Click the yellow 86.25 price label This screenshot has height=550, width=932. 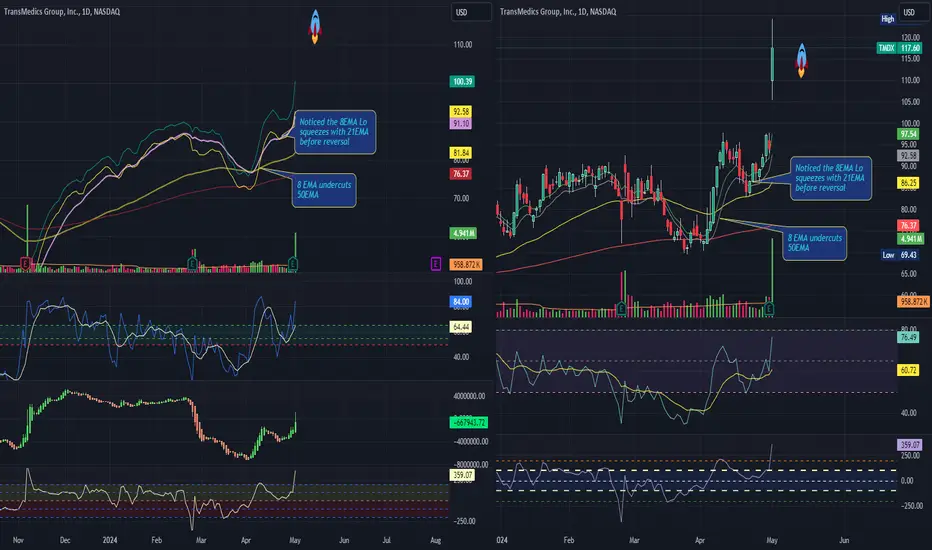pyautogui.click(x=908, y=183)
